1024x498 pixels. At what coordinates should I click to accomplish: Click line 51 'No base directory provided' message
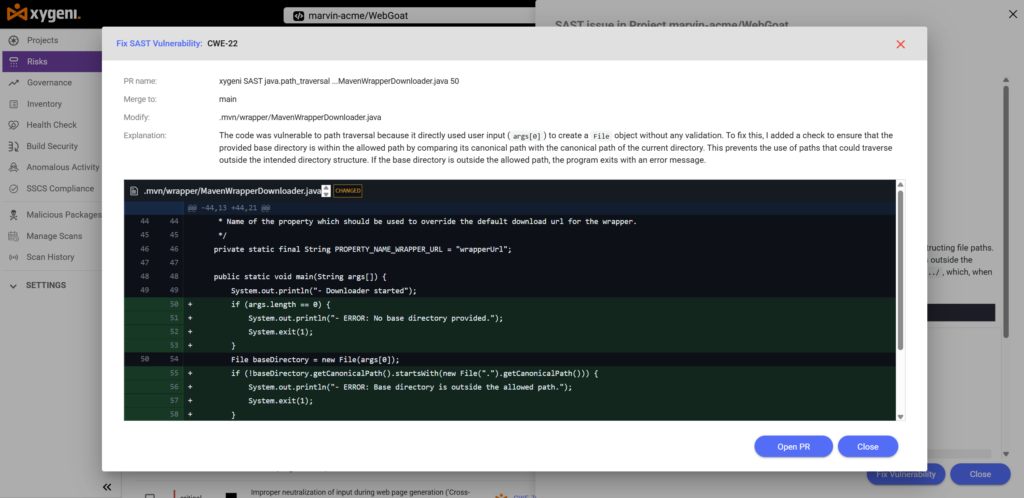(376, 319)
